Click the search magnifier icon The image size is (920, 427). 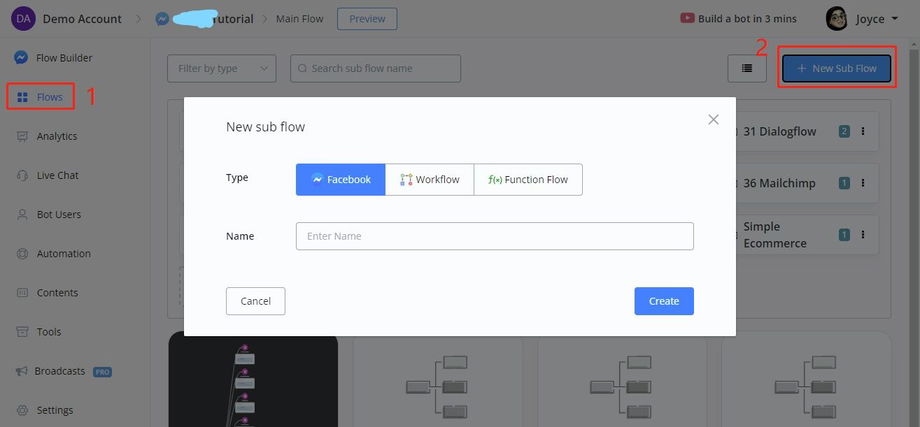pos(303,69)
